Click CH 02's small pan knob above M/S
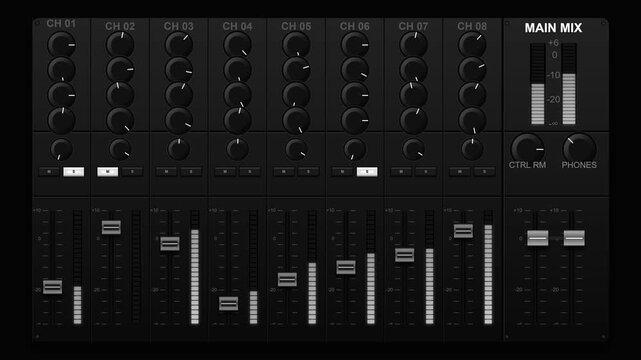The height and width of the screenshot is (360, 641). 120,149
